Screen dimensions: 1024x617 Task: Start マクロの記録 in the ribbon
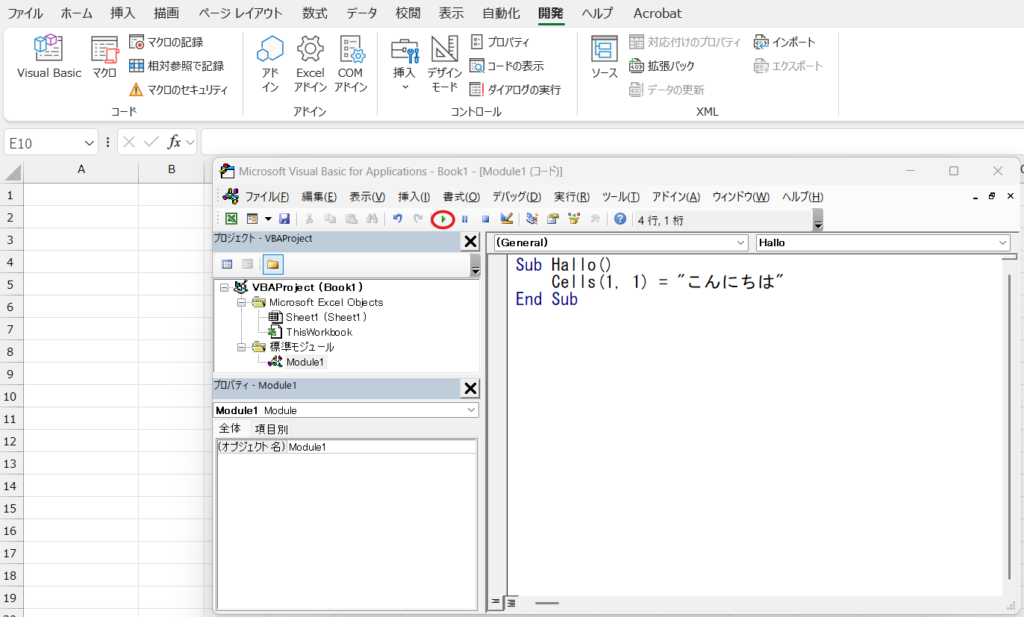[166, 42]
